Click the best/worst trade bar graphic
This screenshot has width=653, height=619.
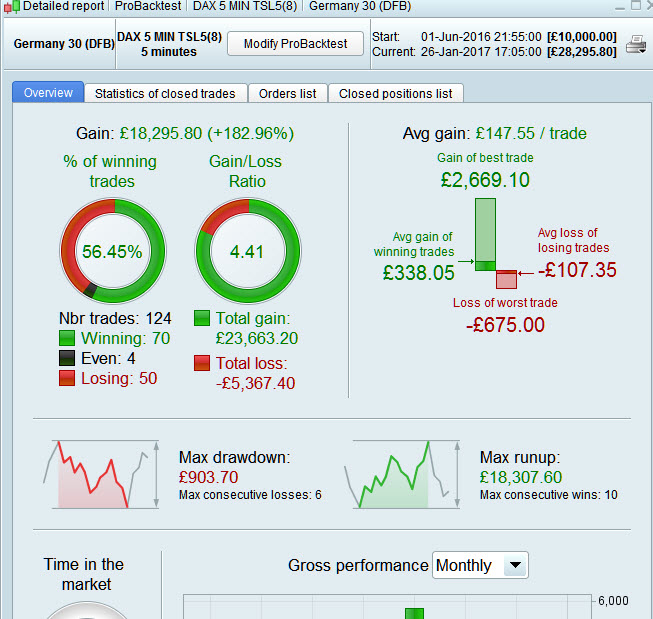tap(496, 243)
